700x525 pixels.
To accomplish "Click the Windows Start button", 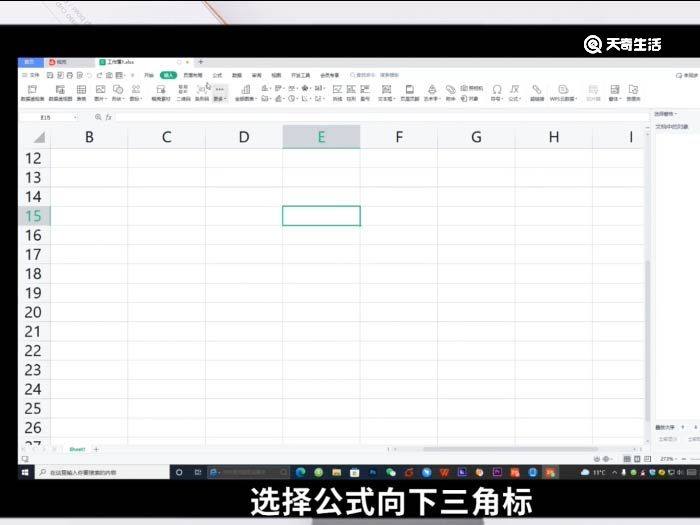I will pyautogui.click(x=25, y=472).
